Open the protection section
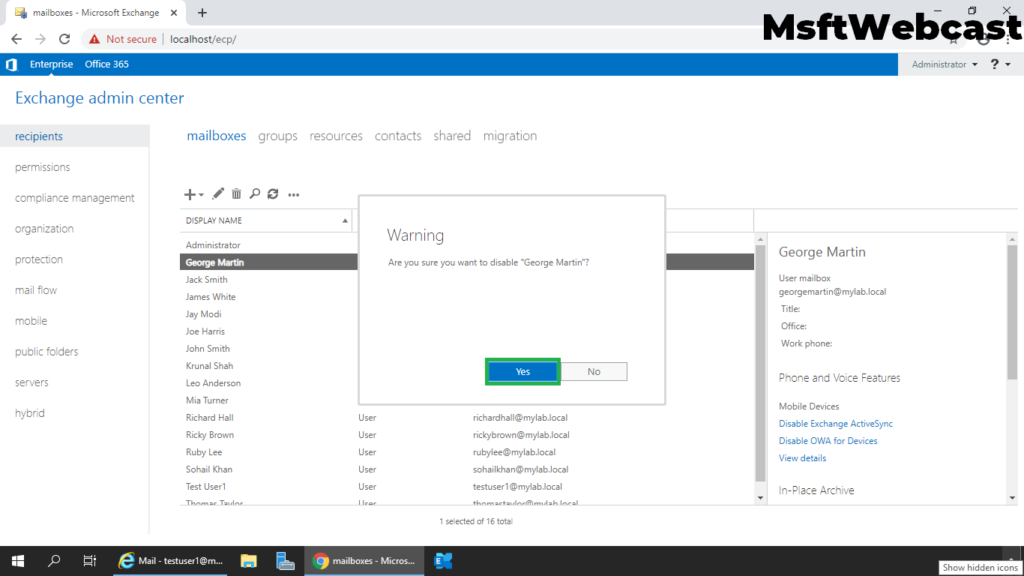Screen dimensions: 1024x576 click(39, 259)
